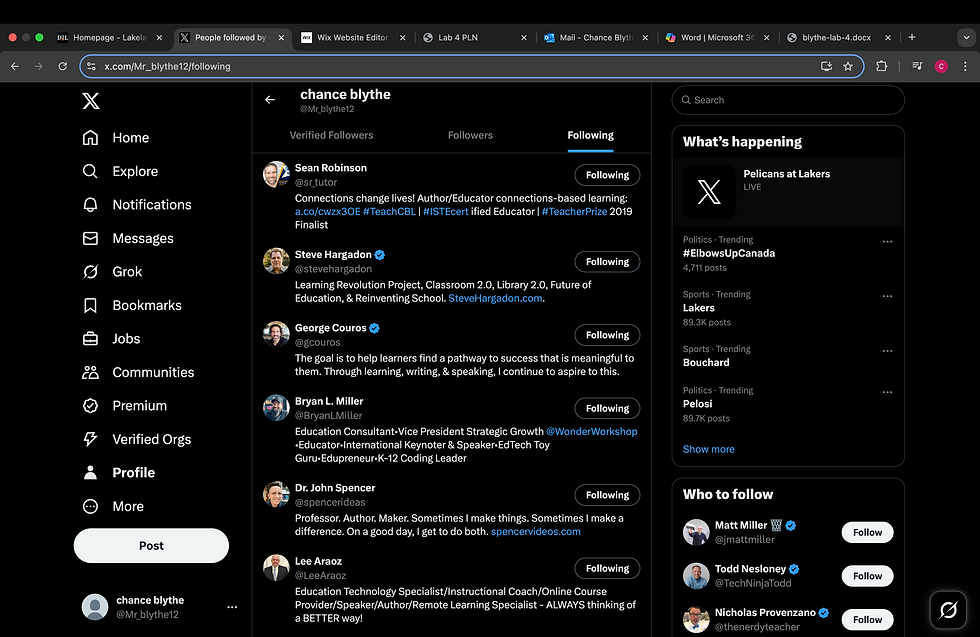Image resolution: width=980 pixels, height=637 pixels.
Task: Click the back arrow above chance blythe
Action: [270, 99]
